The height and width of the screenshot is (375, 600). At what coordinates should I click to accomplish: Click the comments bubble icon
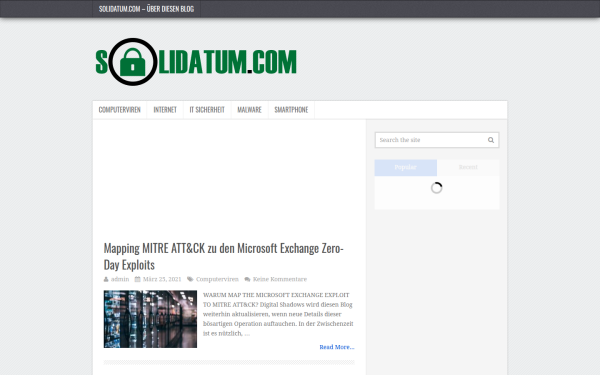point(247,279)
